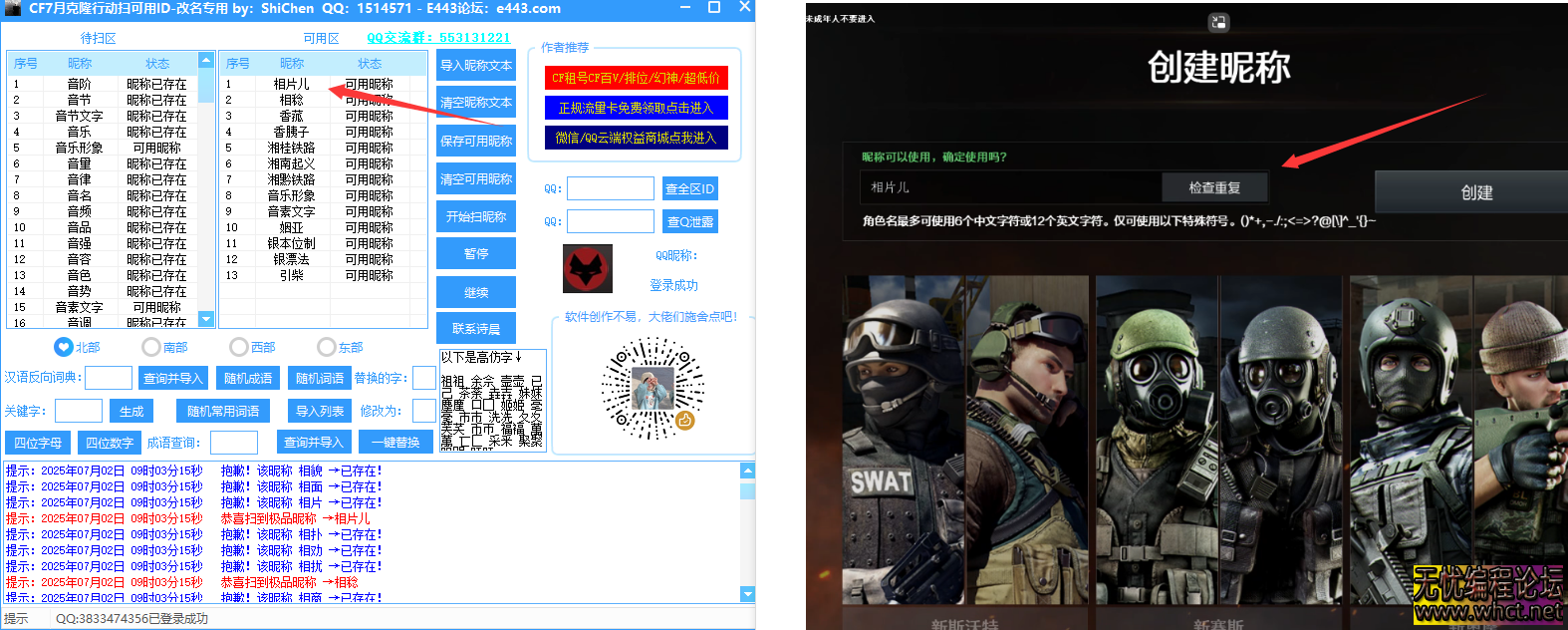
Task: Click the app icon in title bar
Action: (x=13, y=8)
